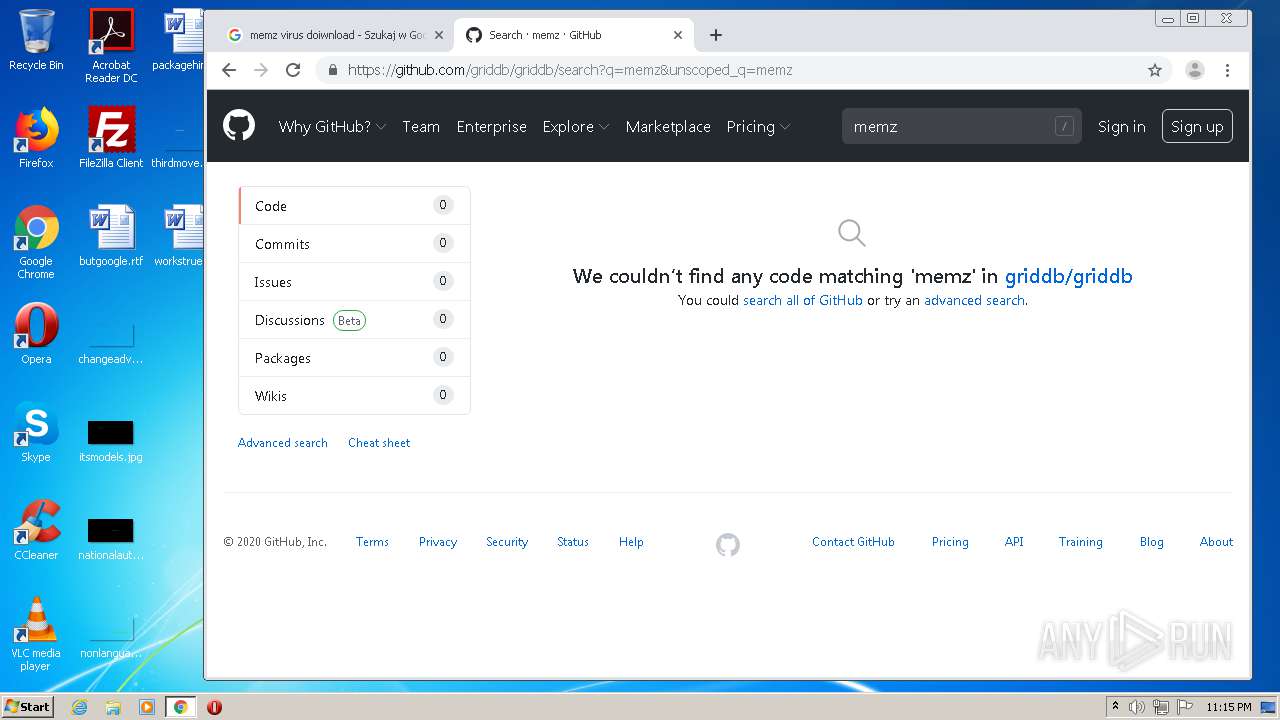Open Opera desktop shortcut

(x=36, y=334)
